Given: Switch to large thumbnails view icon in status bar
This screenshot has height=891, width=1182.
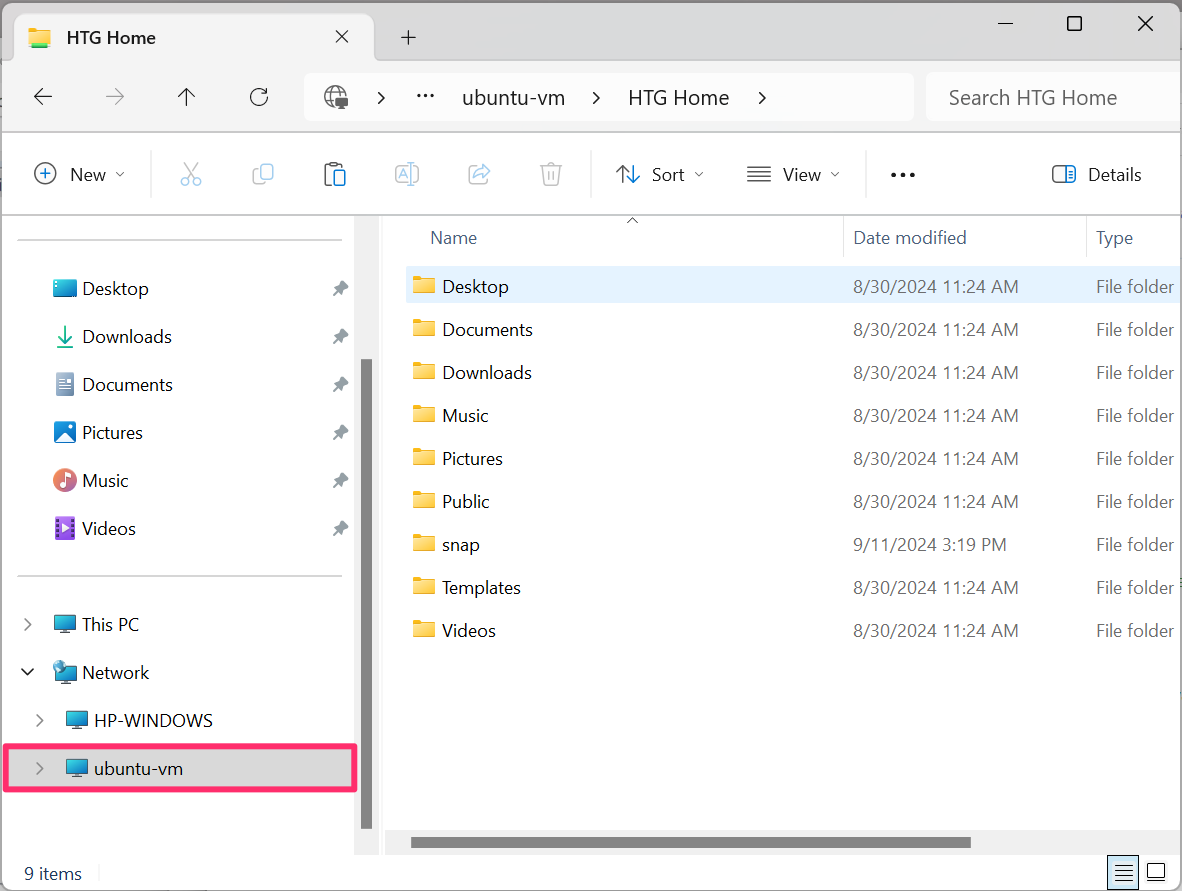Looking at the screenshot, I should click(x=1156, y=873).
